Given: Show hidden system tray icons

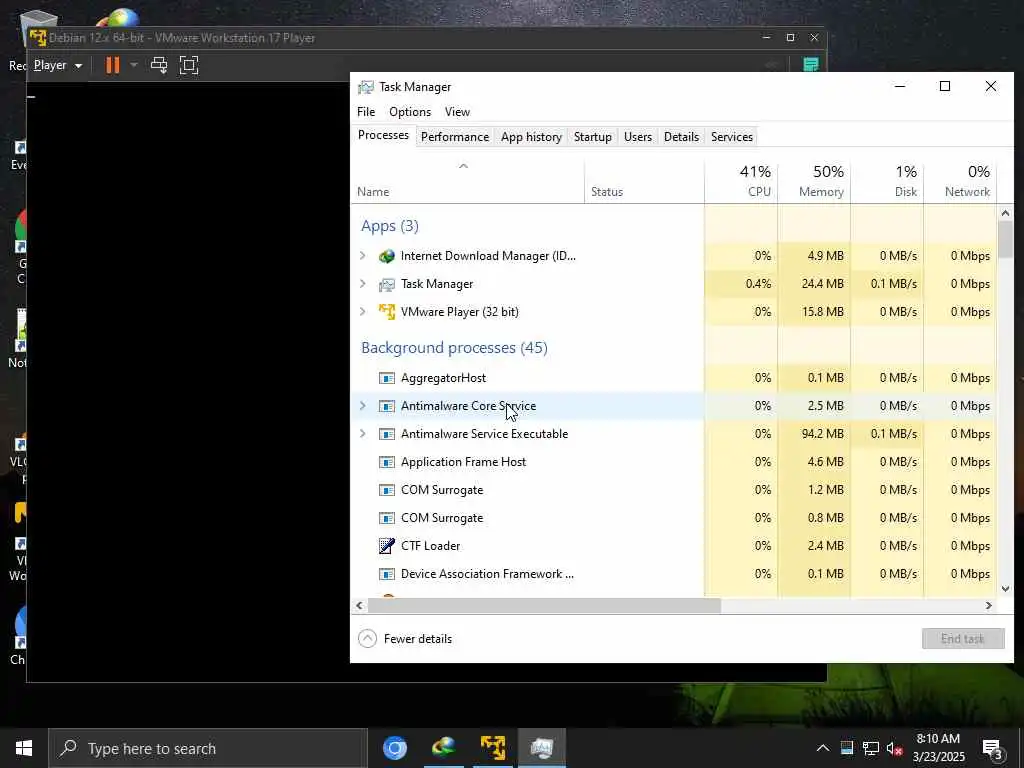Looking at the screenshot, I should tap(823, 748).
